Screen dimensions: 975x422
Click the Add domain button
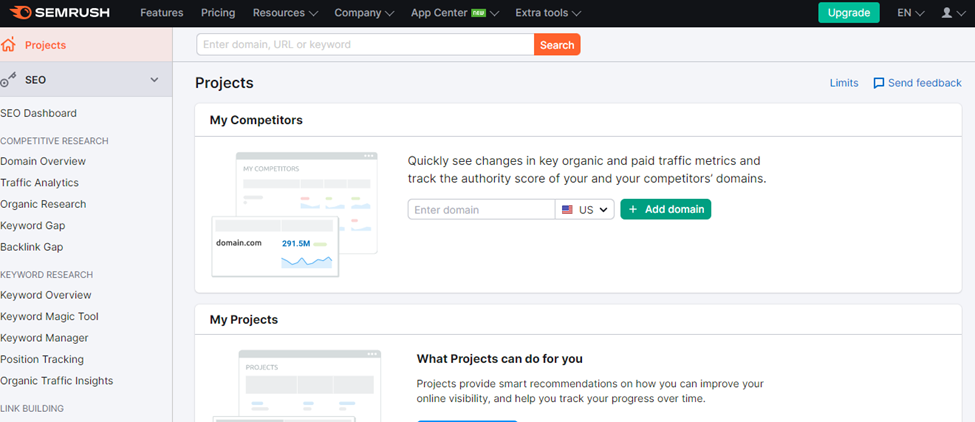point(665,209)
